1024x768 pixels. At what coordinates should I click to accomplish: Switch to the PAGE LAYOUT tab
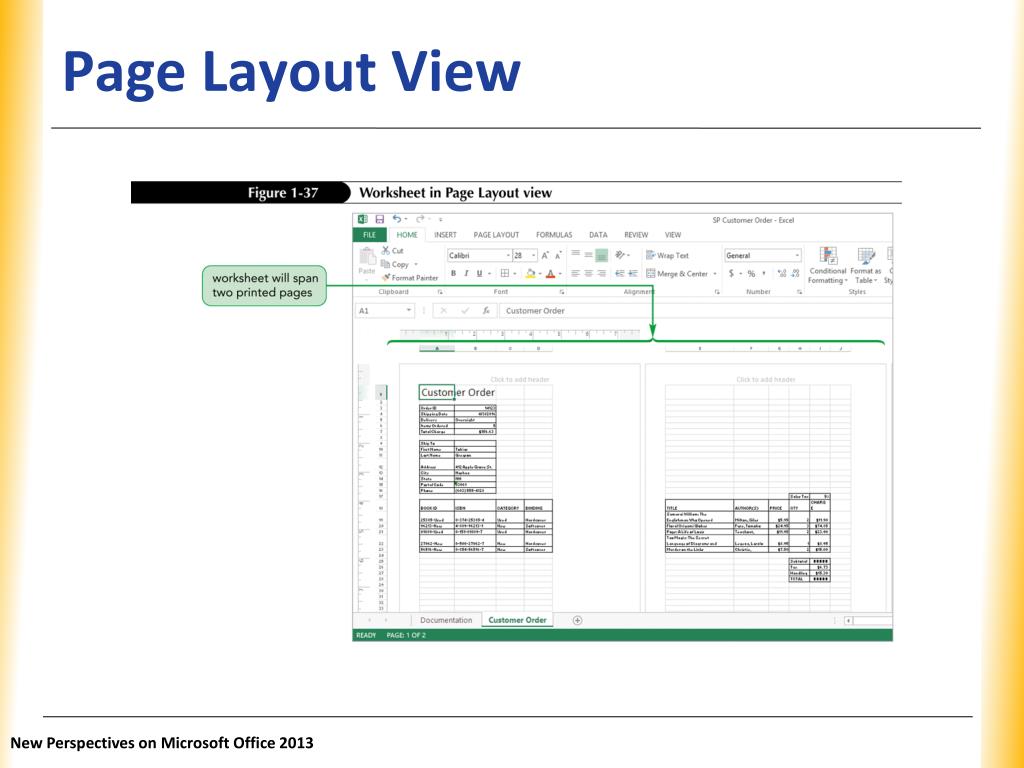(496, 235)
